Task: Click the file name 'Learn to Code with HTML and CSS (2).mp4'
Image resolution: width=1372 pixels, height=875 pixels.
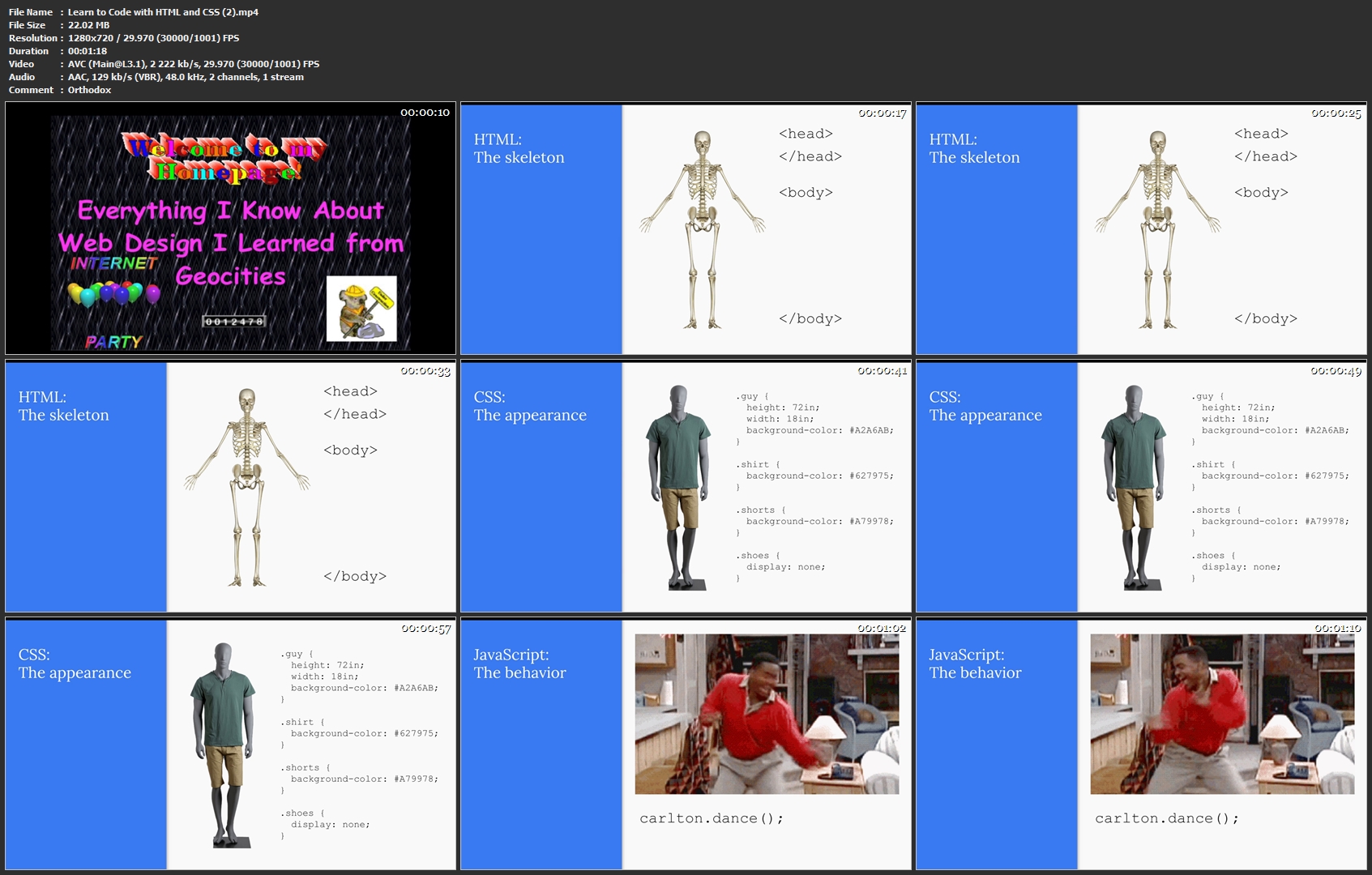Action: click(x=163, y=12)
